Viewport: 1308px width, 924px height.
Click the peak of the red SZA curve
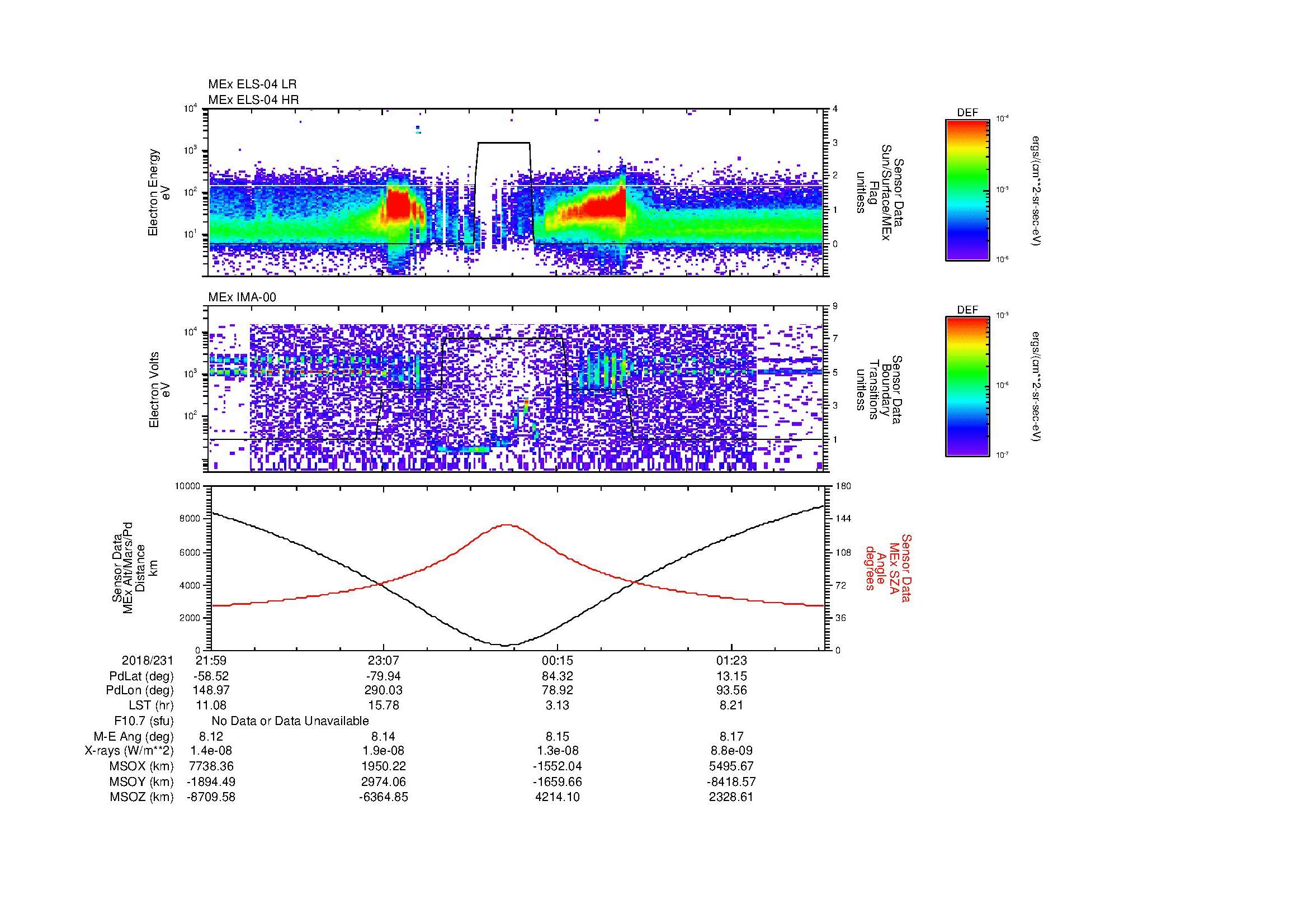tap(507, 525)
